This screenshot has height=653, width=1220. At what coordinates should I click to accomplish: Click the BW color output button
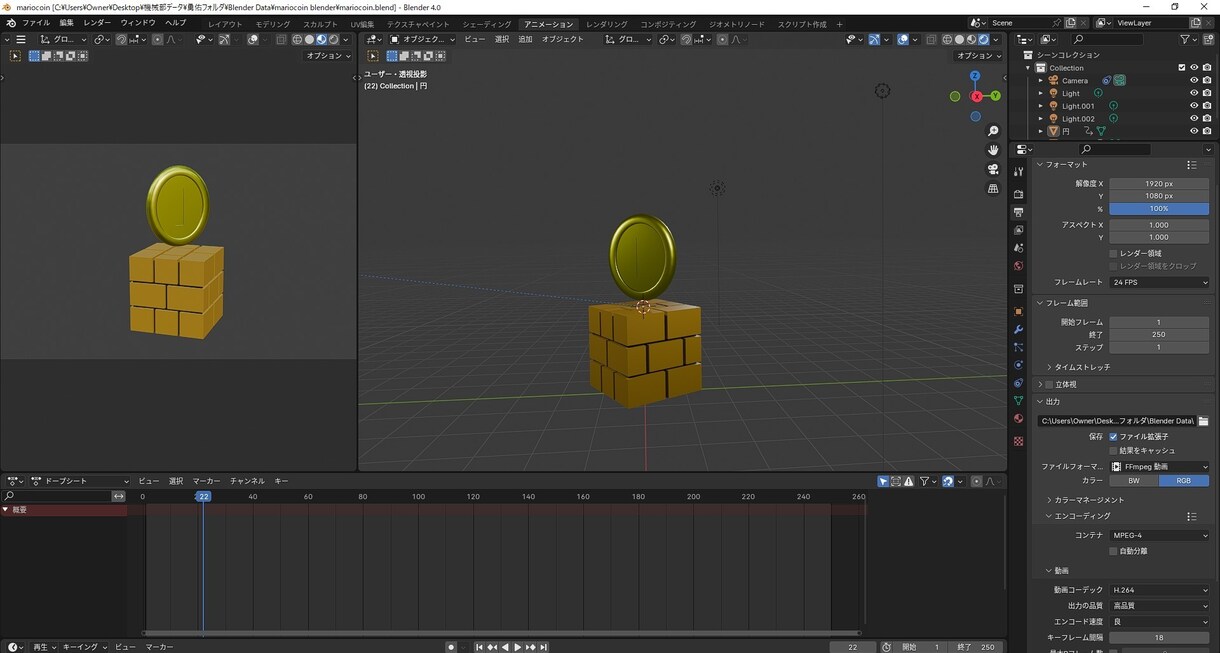pyautogui.click(x=1134, y=481)
